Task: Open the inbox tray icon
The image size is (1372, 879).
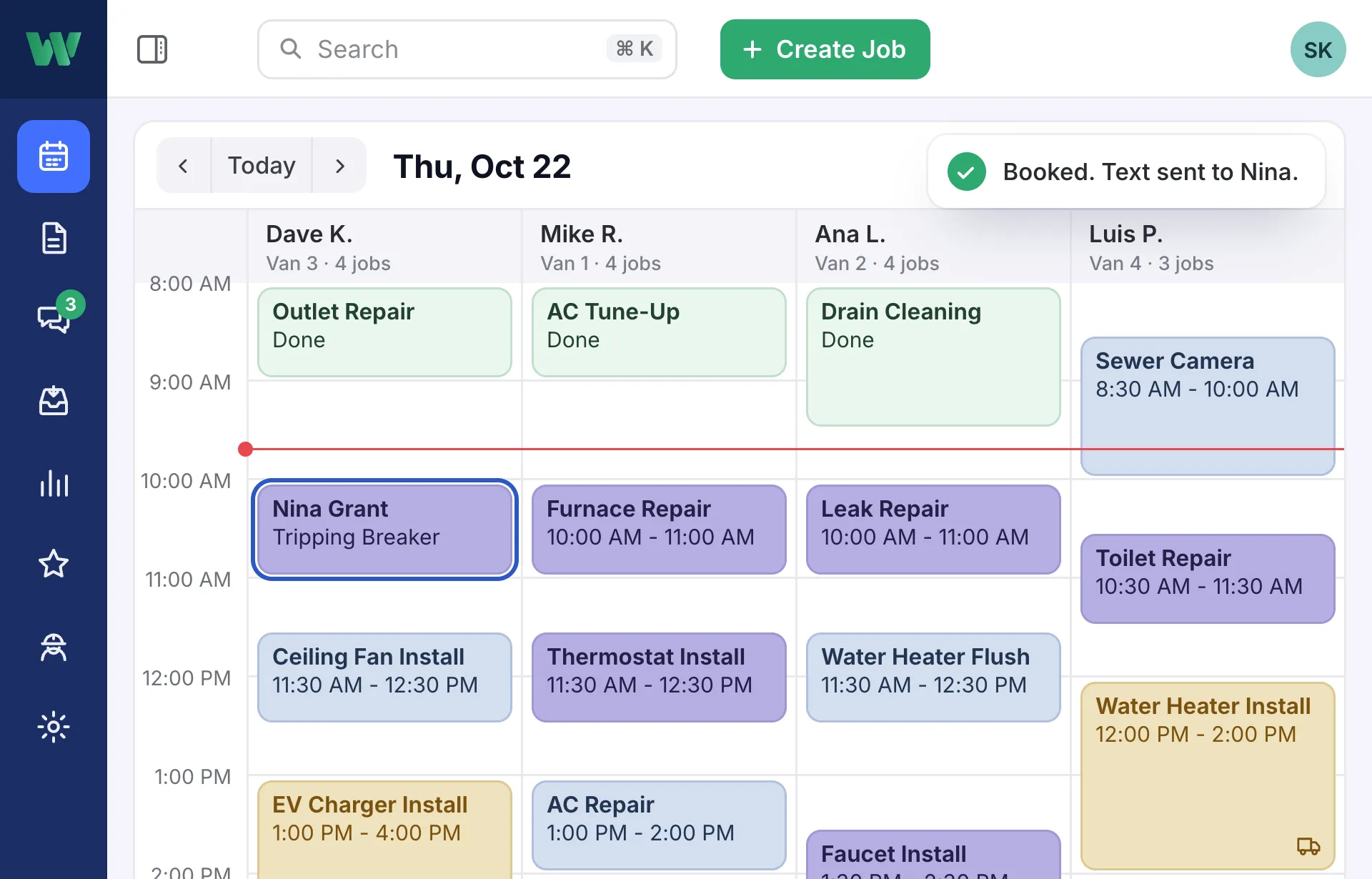Action: point(54,401)
